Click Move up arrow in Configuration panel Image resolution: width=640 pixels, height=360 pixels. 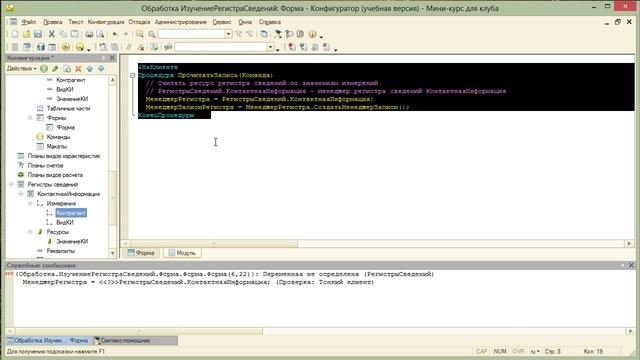click(90, 69)
